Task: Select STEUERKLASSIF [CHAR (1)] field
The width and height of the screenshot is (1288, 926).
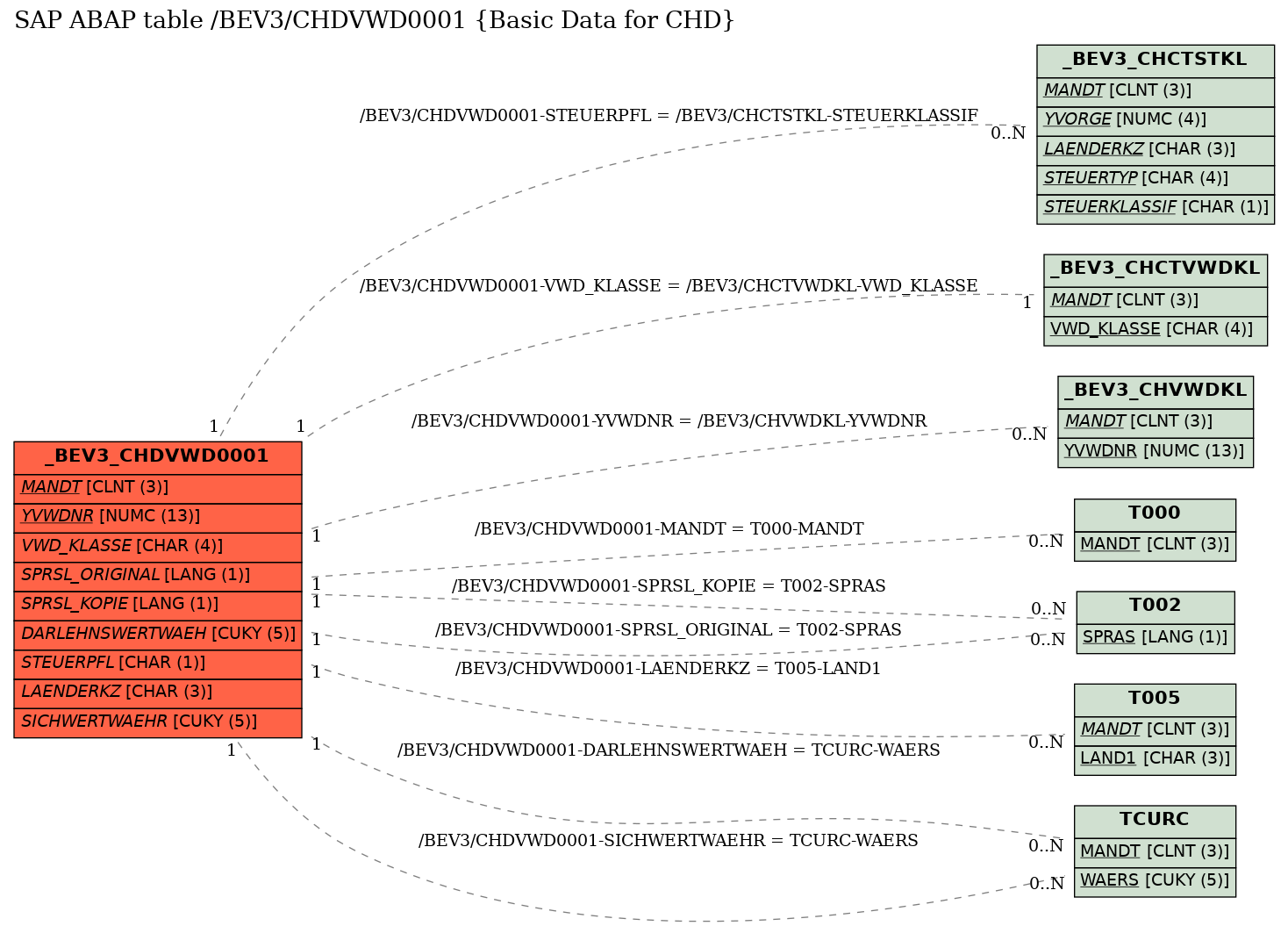Action: click(1155, 208)
